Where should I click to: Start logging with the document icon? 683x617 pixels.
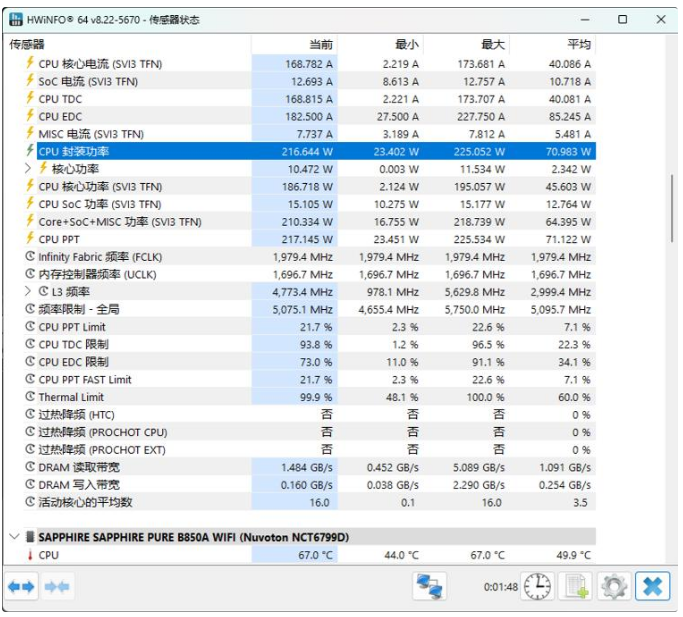576,586
